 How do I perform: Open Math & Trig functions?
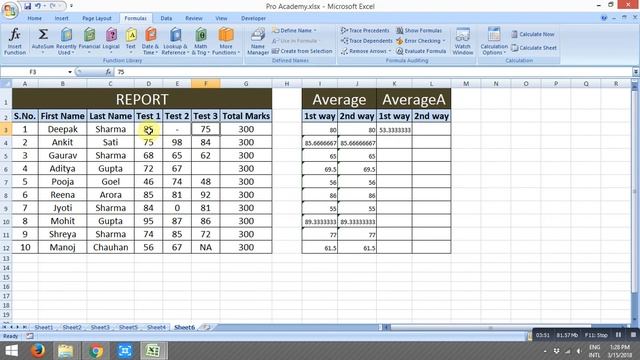click(x=200, y=41)
